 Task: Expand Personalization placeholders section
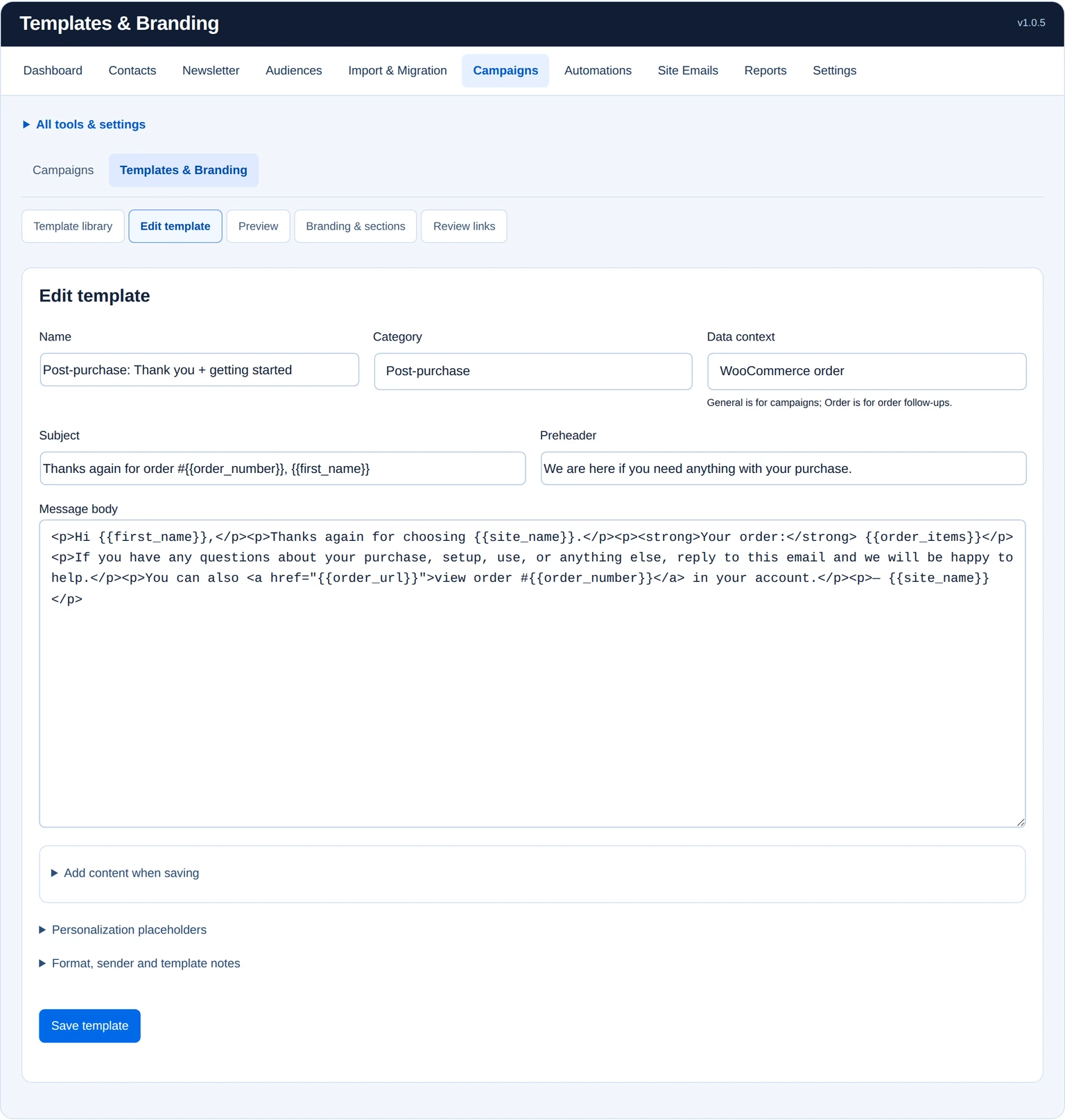(123, 930)
